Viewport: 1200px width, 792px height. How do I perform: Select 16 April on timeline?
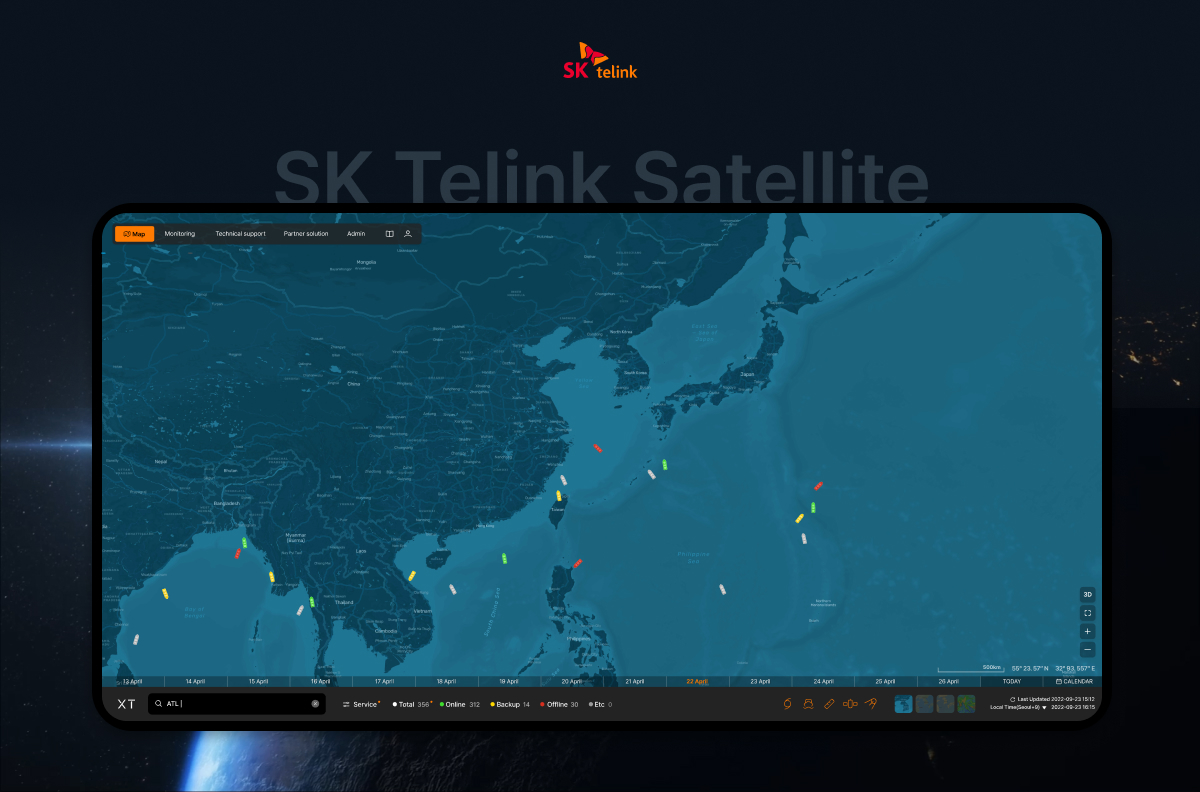[320, 681]
